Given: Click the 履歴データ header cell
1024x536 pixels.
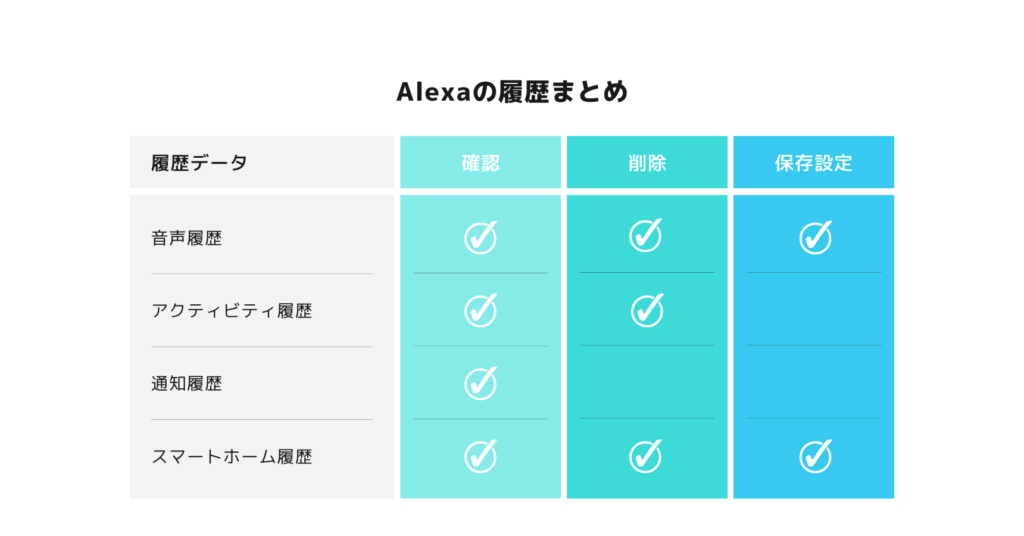Looking at the screenshot, I should pyautogui.click(x=262, y=162).
